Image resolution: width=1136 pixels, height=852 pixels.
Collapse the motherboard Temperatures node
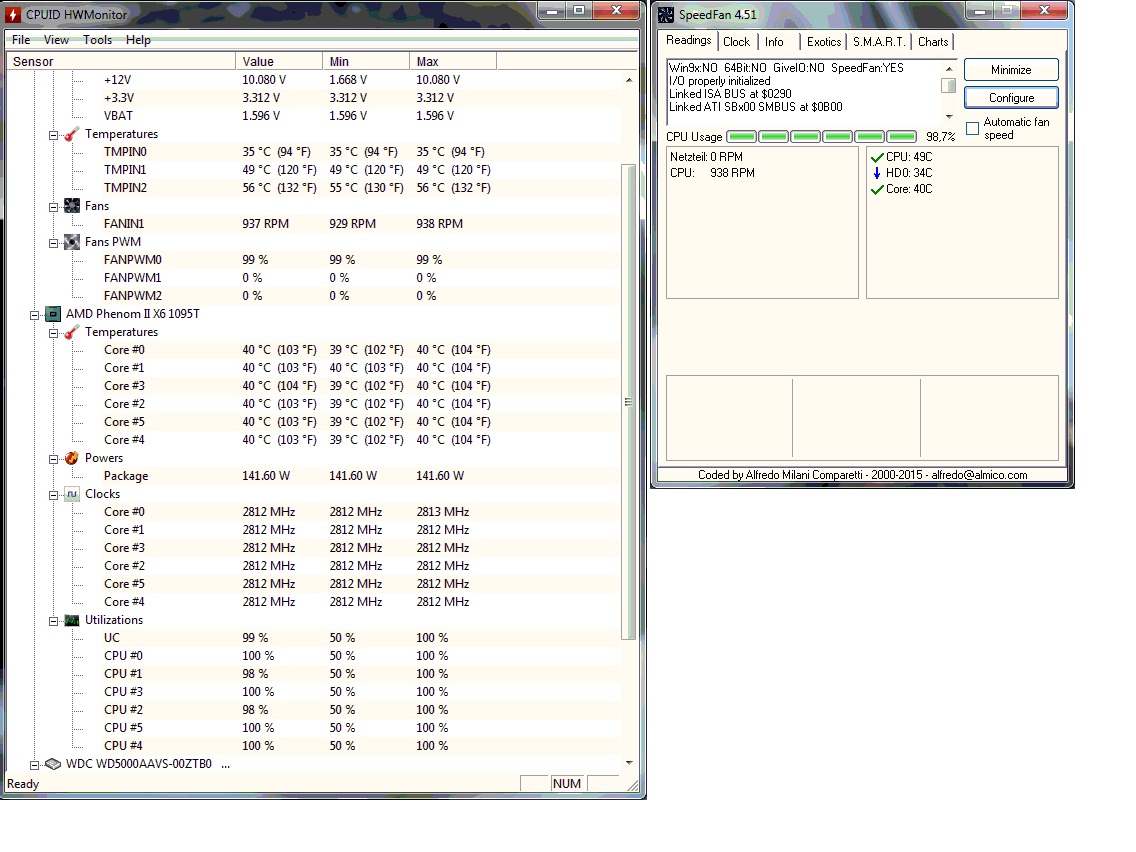pos(53,135)
